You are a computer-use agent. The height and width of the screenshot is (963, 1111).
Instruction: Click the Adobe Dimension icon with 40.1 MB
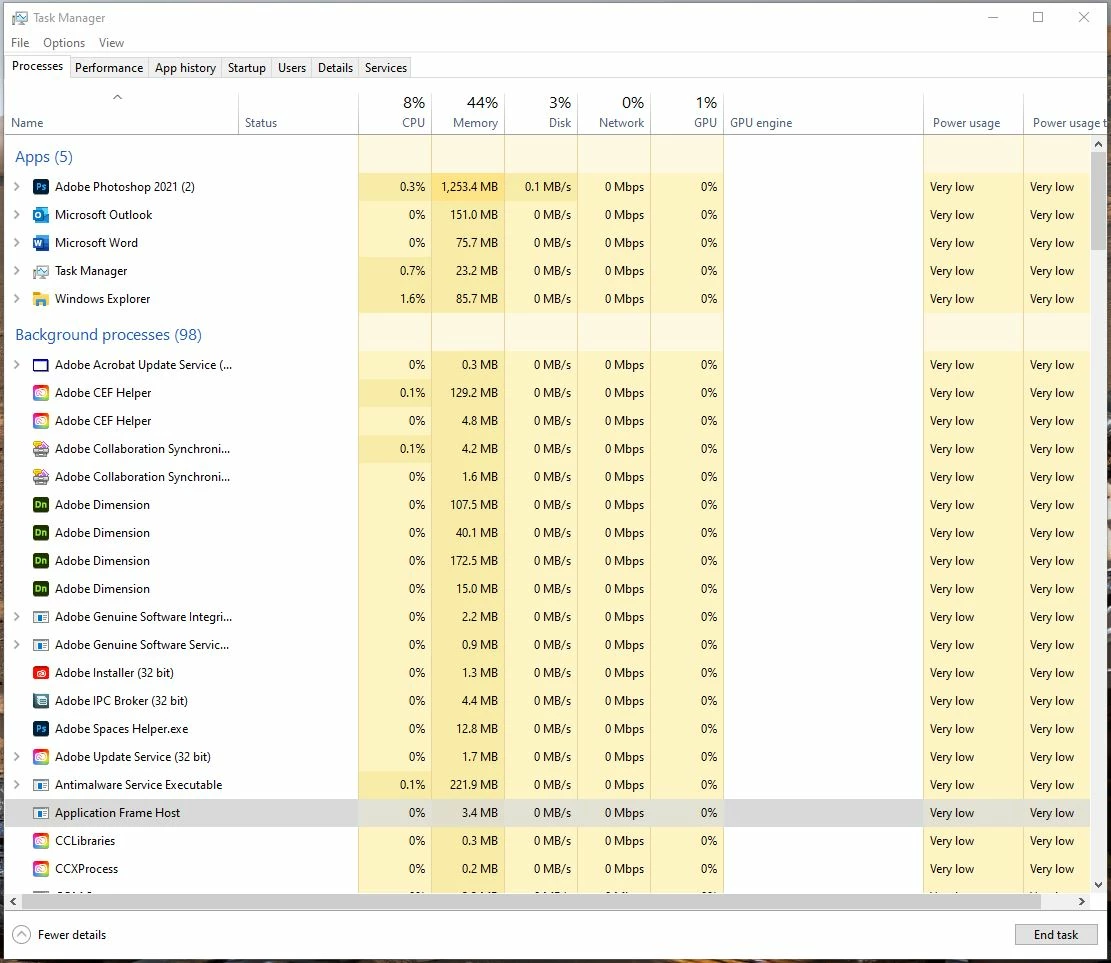click(x=41, y=533)
